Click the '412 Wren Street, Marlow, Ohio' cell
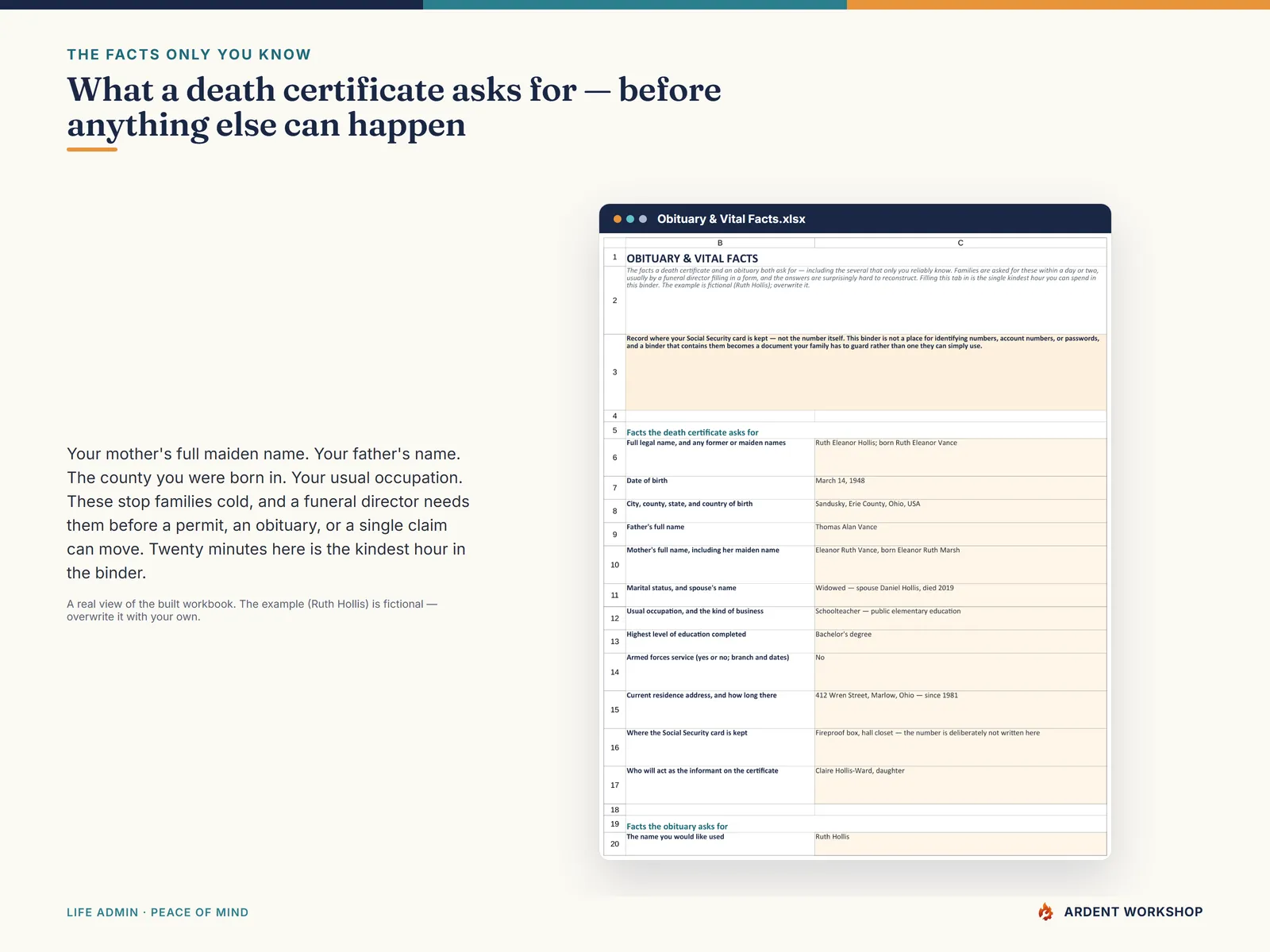 tap(960, 710)
